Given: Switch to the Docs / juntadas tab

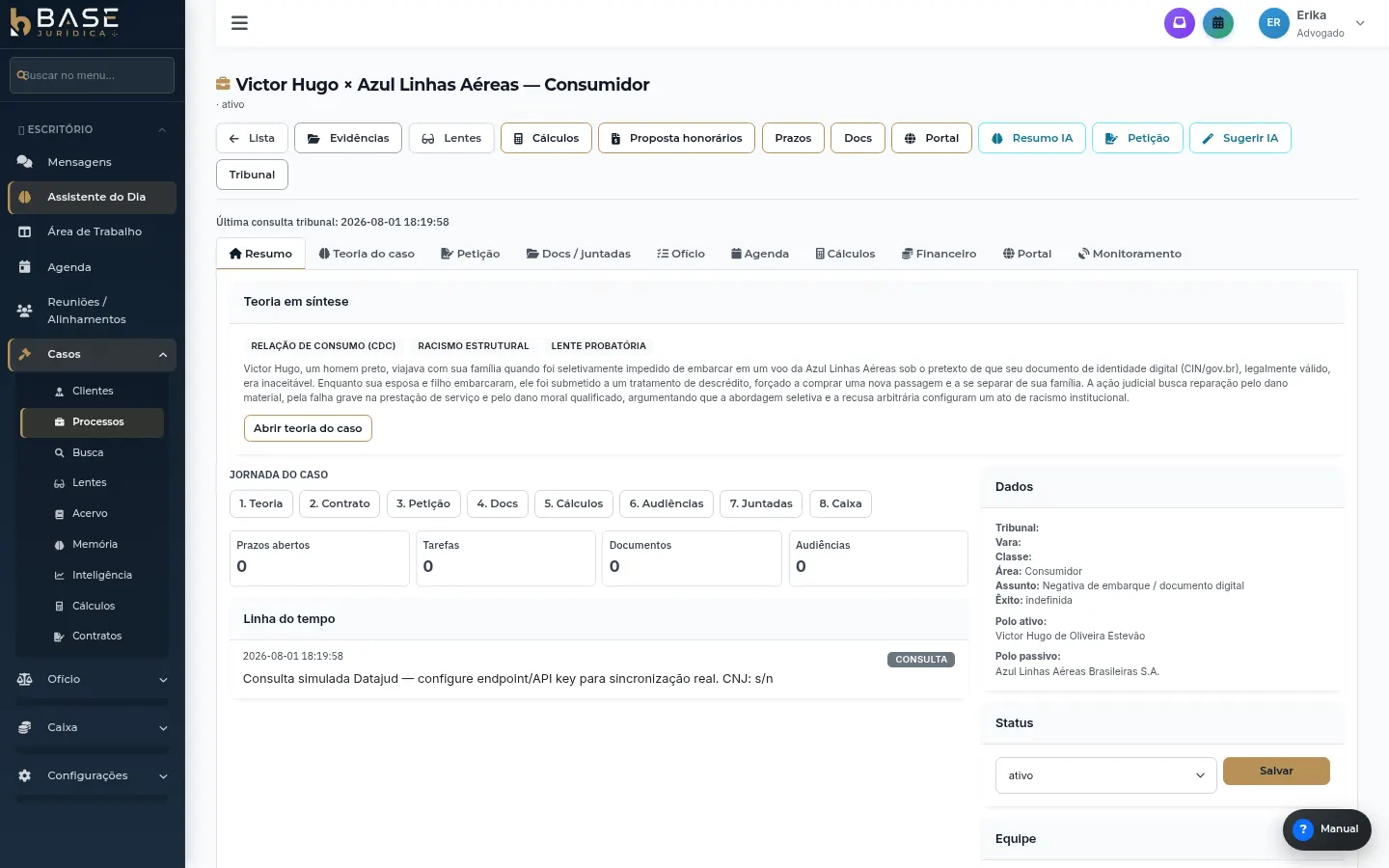Looking at the screenshot, I should (x=579, y=254).
